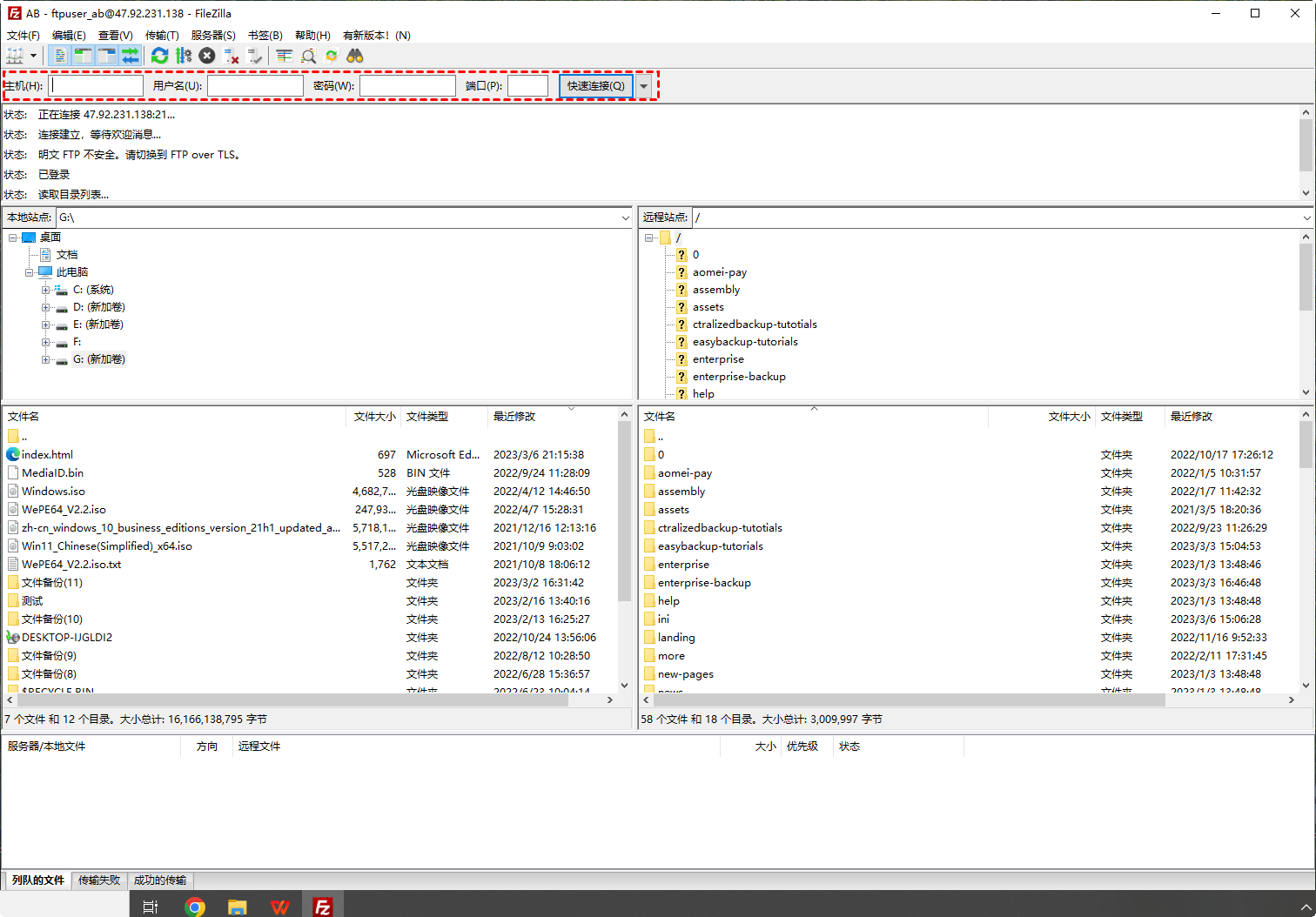This screenshot has width=1316, height=917.
Task: Disconnect from the current server
Action: [x=231, y=56]
